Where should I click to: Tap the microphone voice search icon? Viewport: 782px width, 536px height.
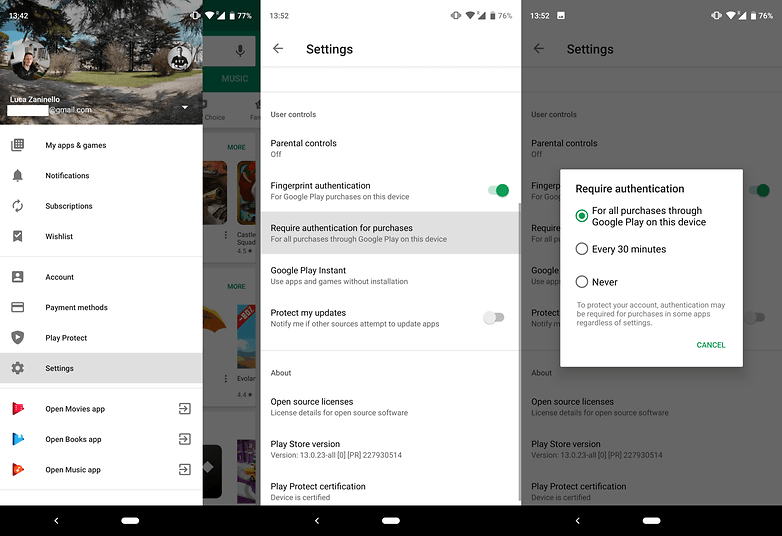240,50
